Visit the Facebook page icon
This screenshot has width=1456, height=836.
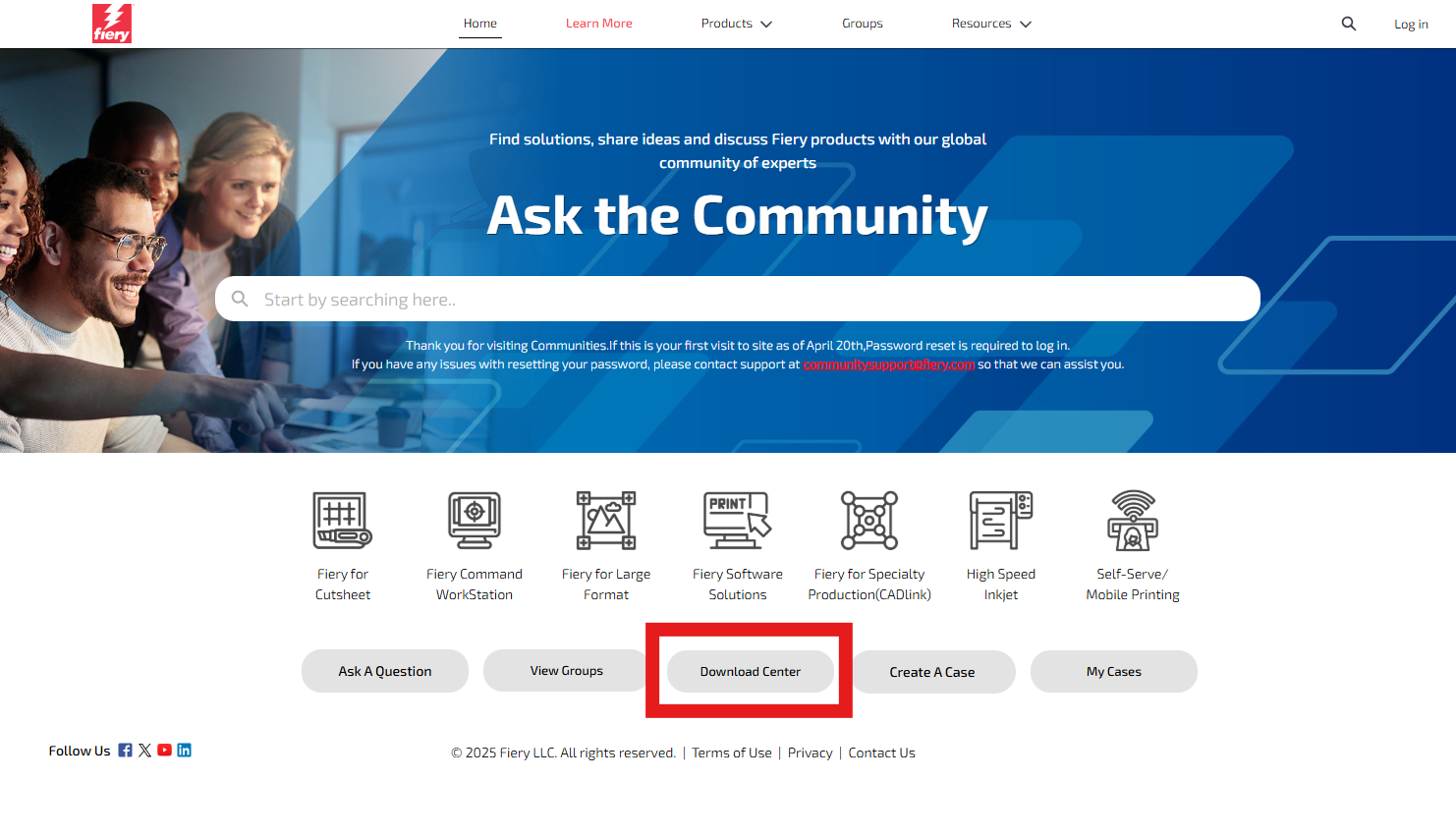click(125, 750)
